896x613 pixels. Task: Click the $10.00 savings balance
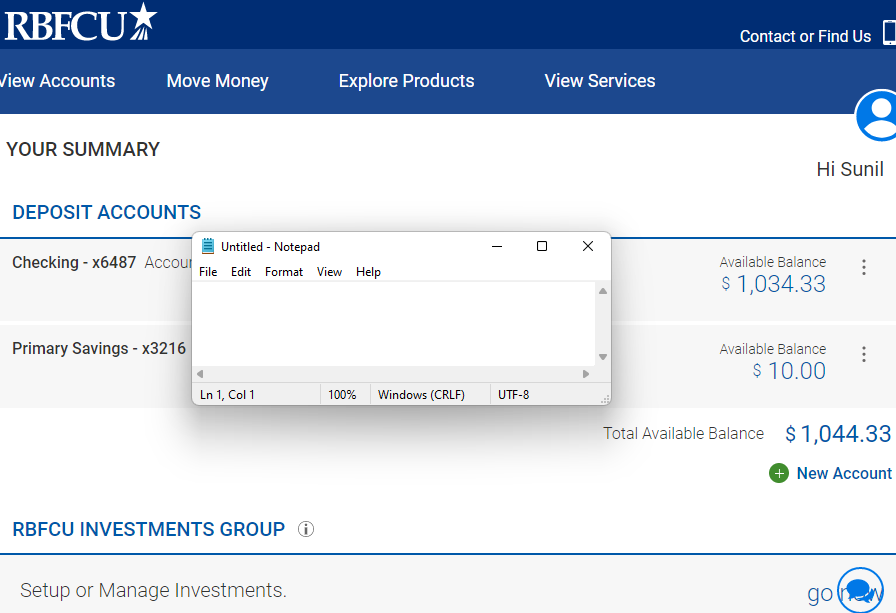[x=789, y=371]
